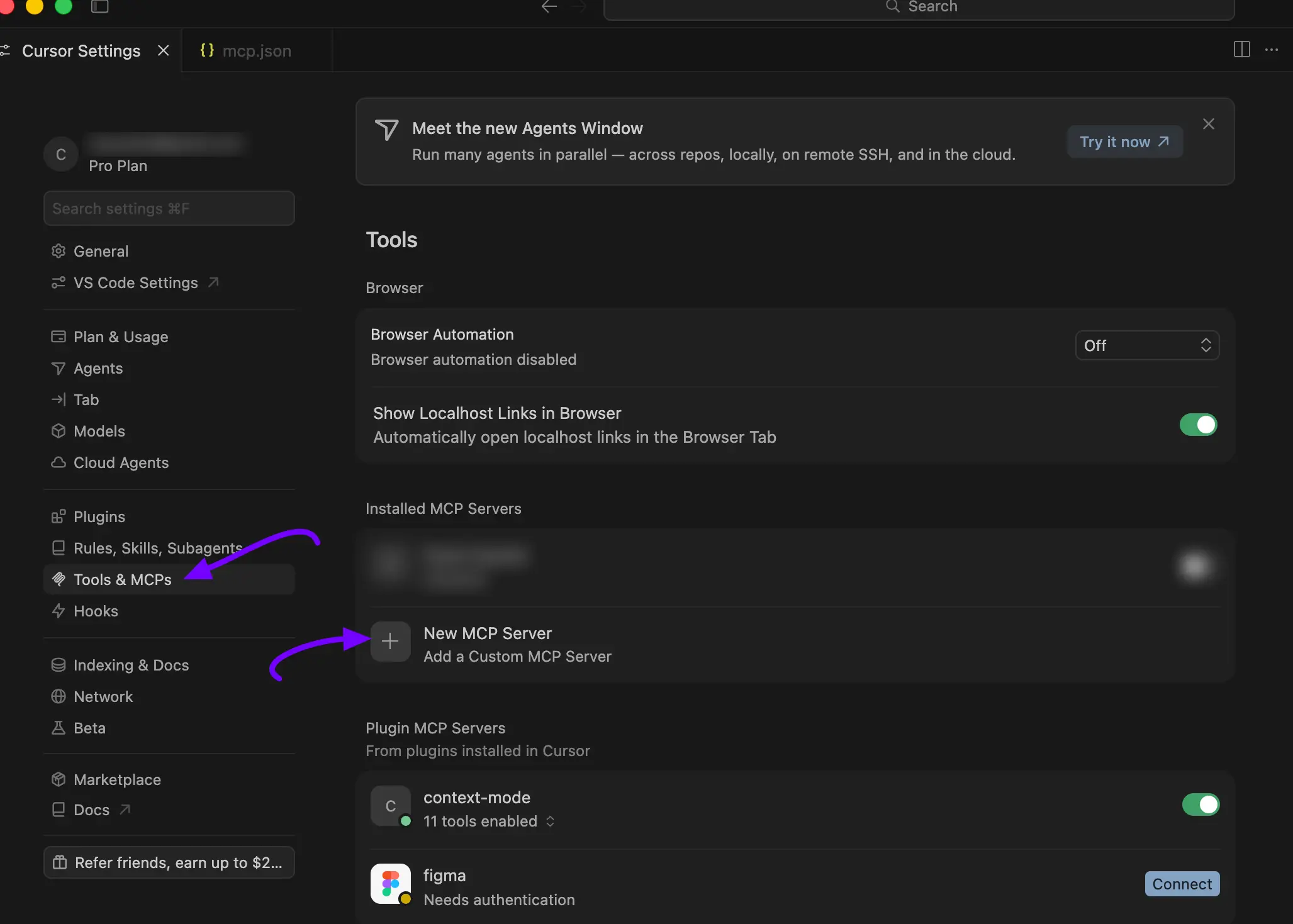Click the Cloud Agents cloud icon

59,462
